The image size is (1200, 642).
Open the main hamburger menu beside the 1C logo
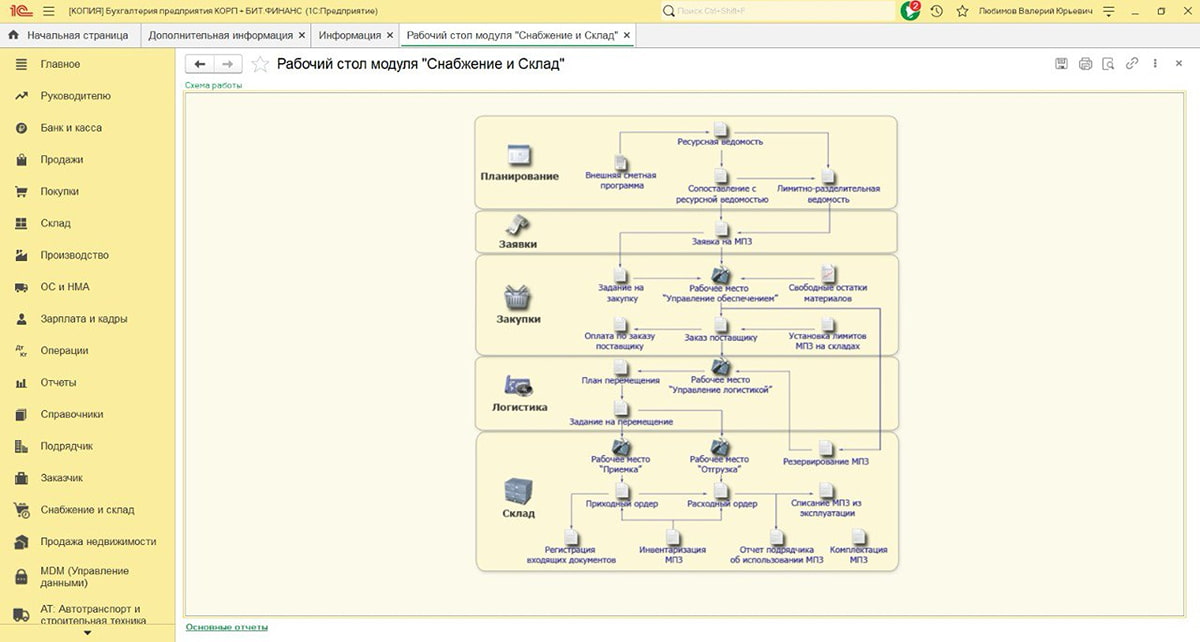(50, 11)
